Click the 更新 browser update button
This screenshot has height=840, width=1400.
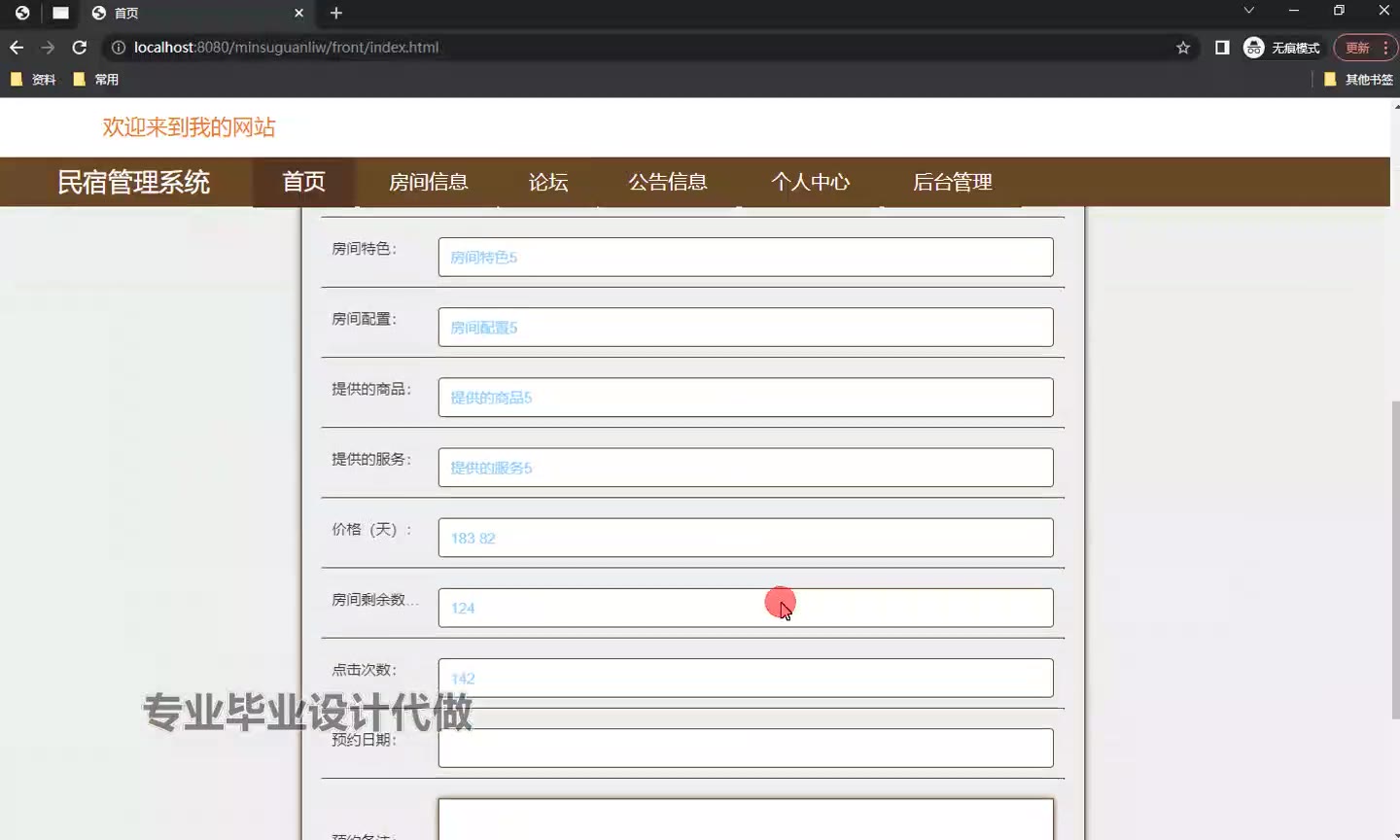(x=1357, y=48)
